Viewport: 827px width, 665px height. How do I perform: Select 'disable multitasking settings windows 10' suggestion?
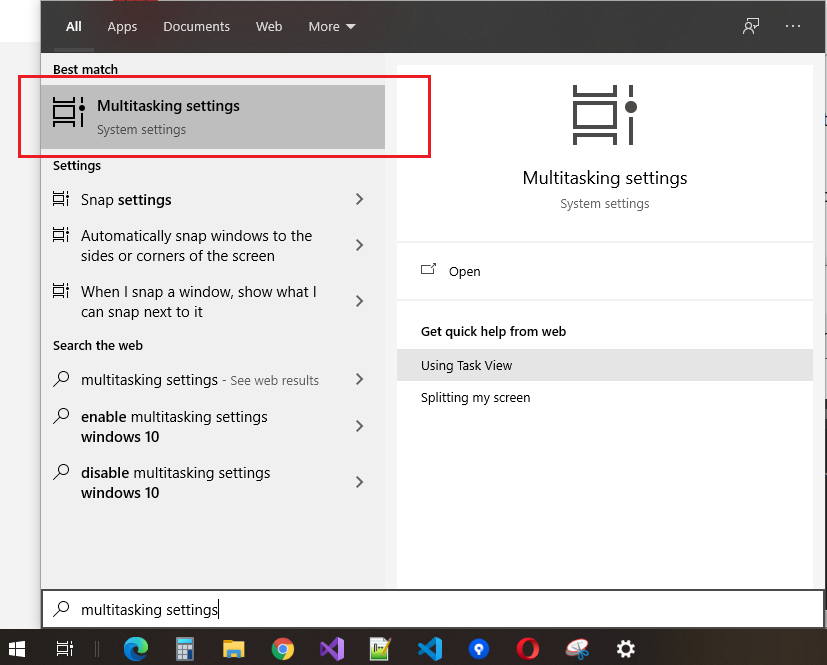pyautogui.click(x=176, y=483)
